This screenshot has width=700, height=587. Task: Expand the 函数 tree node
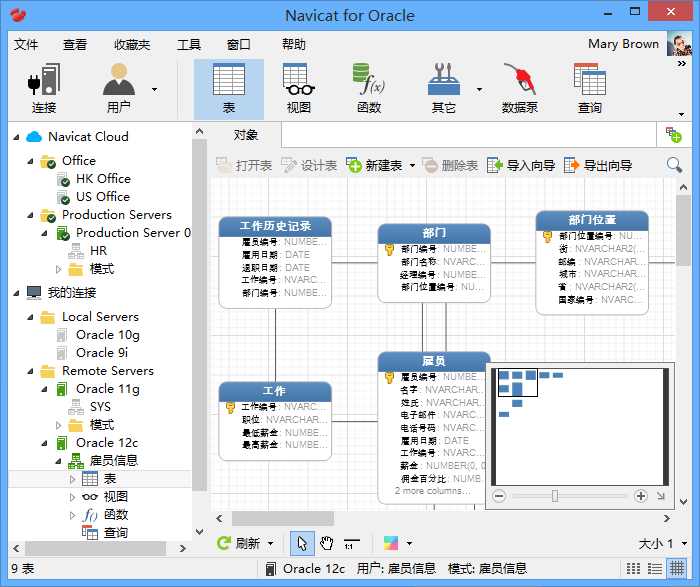72,515
